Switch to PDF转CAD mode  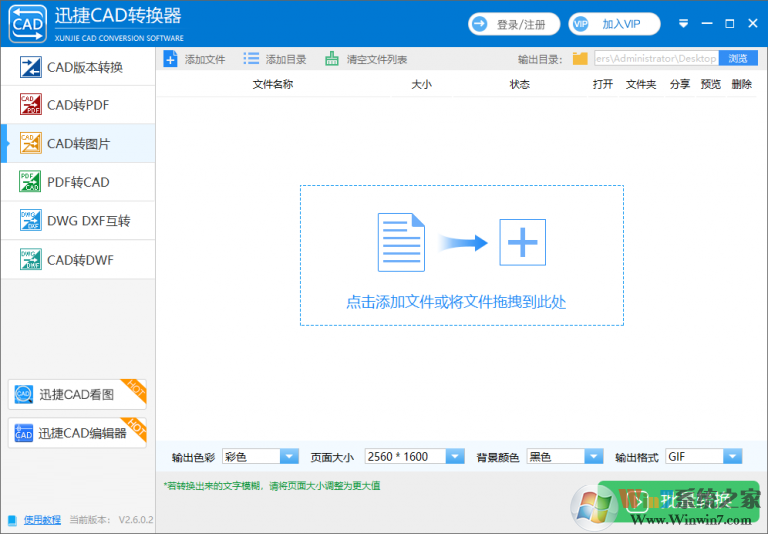[78, 182]
